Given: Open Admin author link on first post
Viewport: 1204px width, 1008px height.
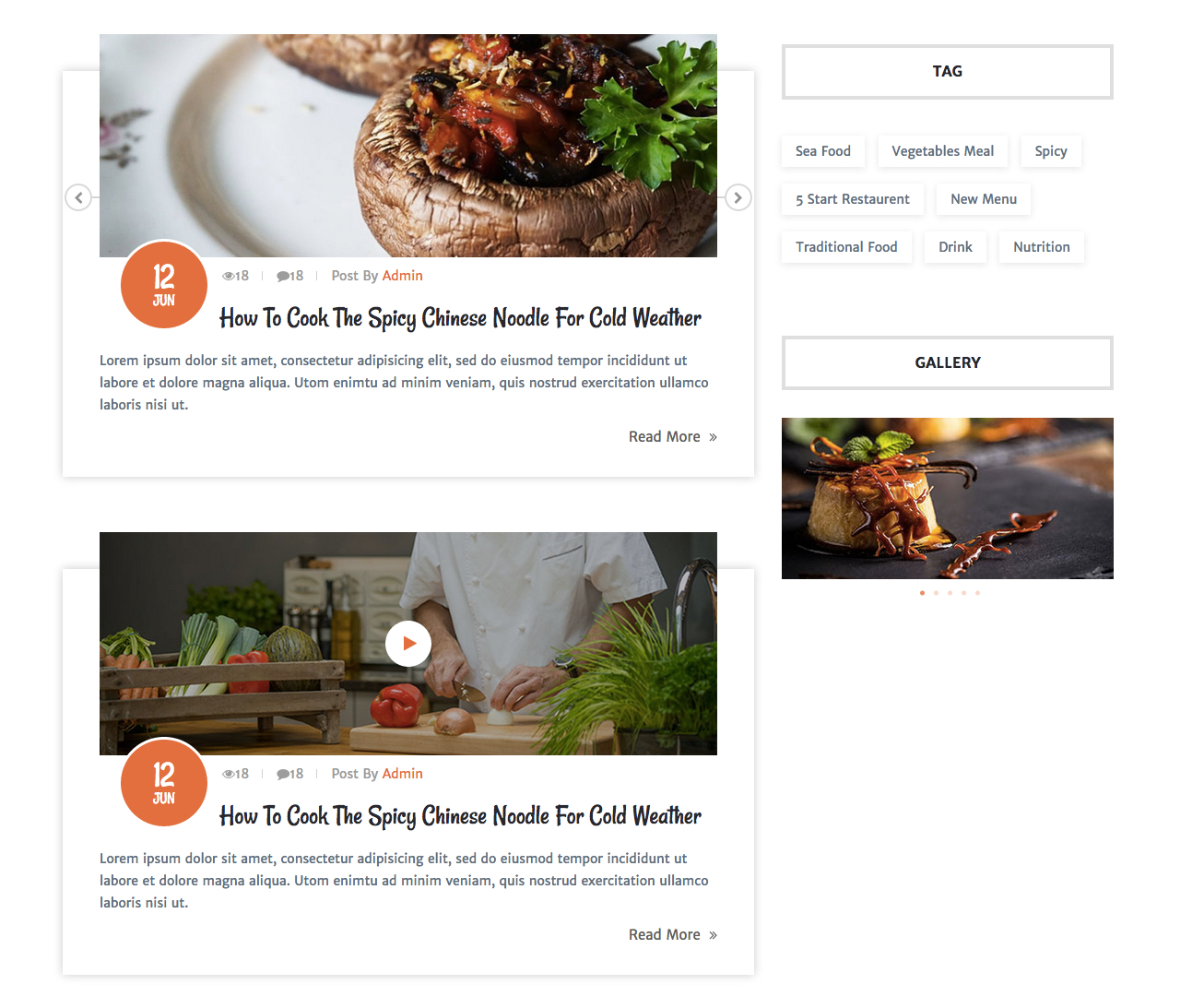Looking at the screenshot, I should (403, 276).
